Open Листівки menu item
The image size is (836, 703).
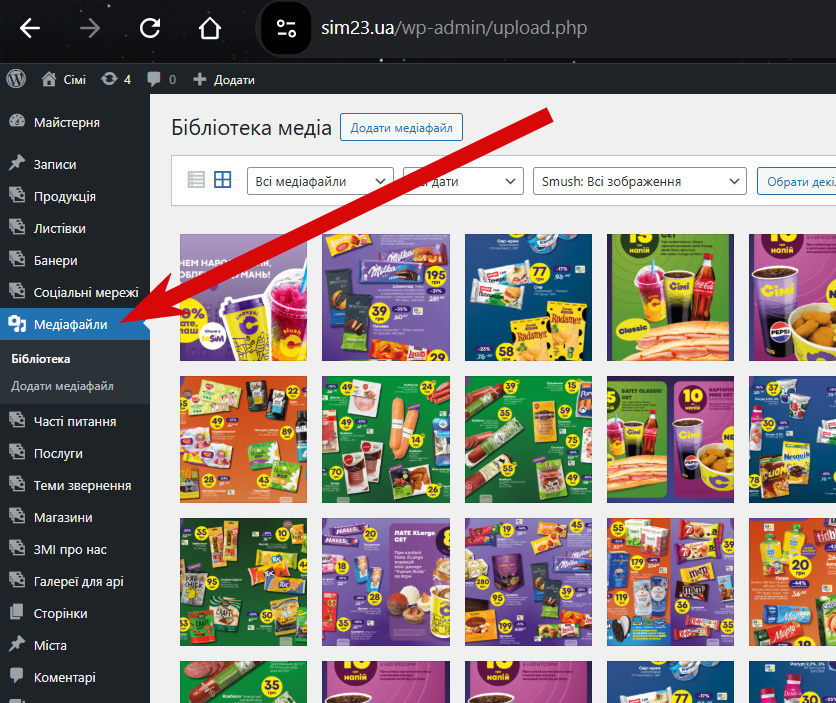point(60,229)
